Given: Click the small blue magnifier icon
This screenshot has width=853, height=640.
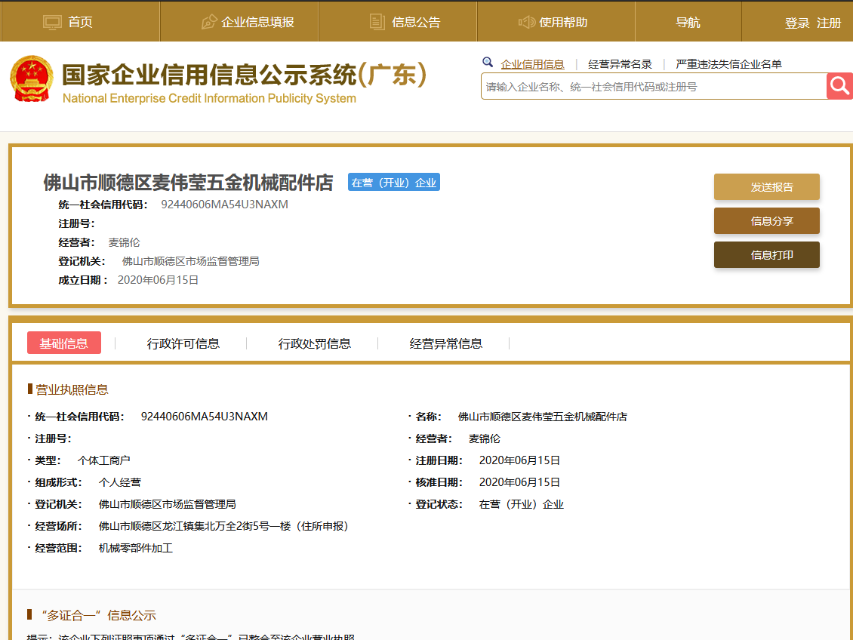Looking at the screenshot, I should 487,63.
